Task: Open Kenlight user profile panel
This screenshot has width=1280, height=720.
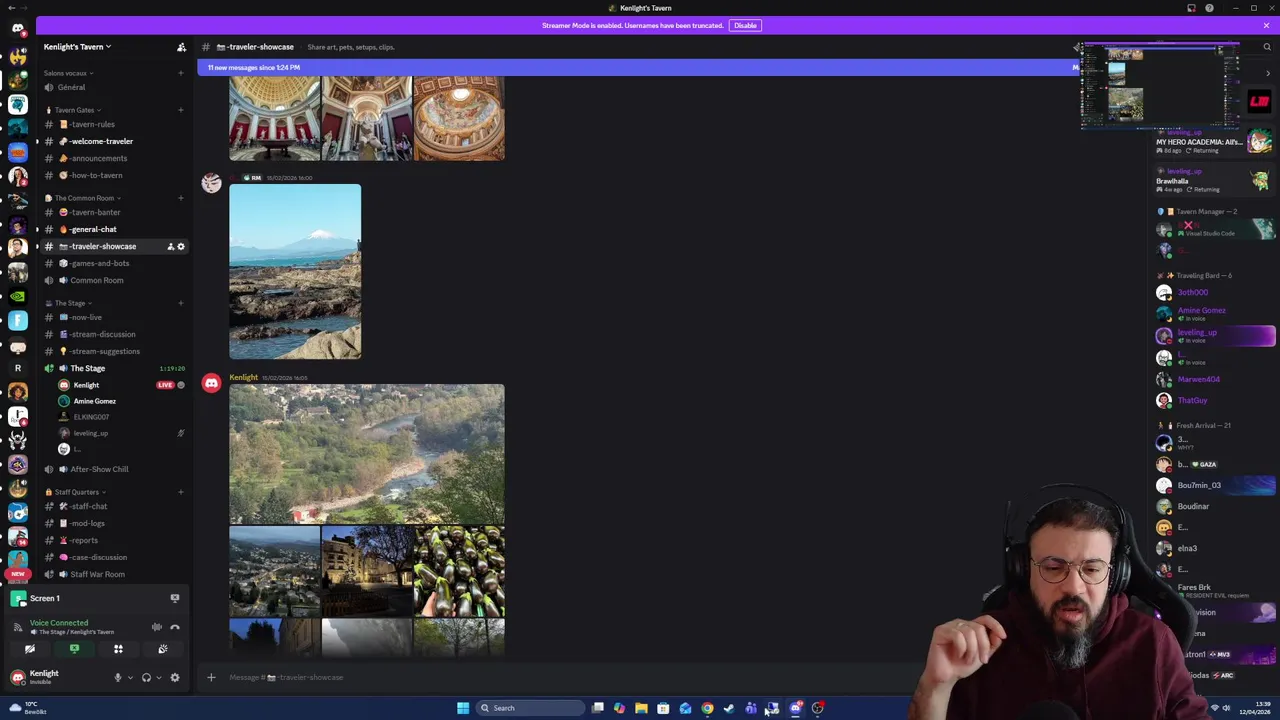Action: (55, 677)
